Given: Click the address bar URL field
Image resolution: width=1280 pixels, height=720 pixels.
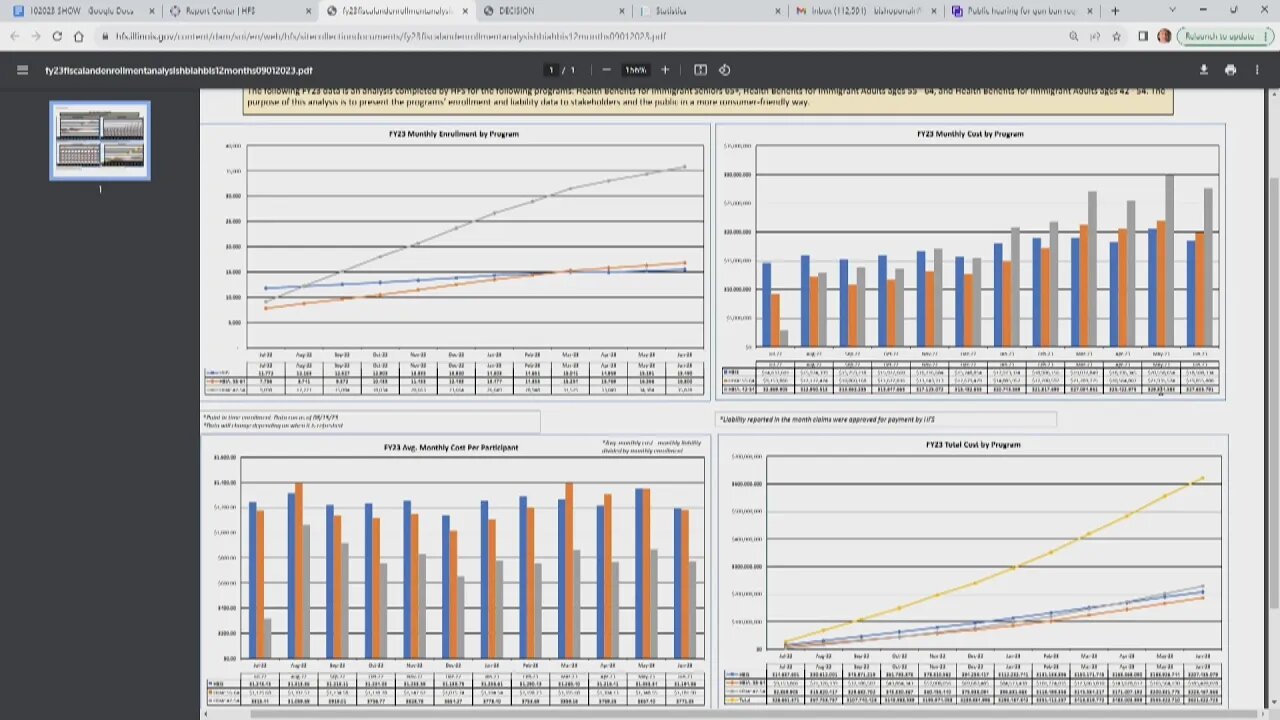Looking at the screenshot, I should pos(580,36).
